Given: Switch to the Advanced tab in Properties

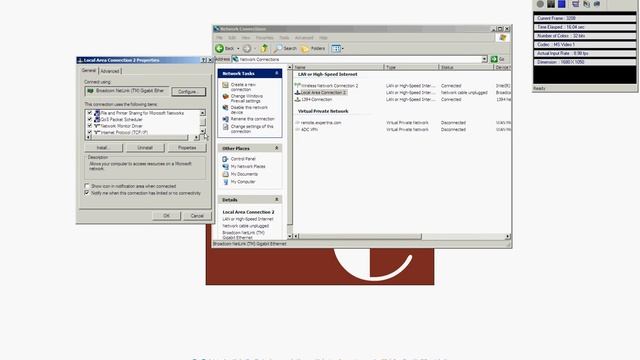Looking at the screenshot, I should 110,71.
